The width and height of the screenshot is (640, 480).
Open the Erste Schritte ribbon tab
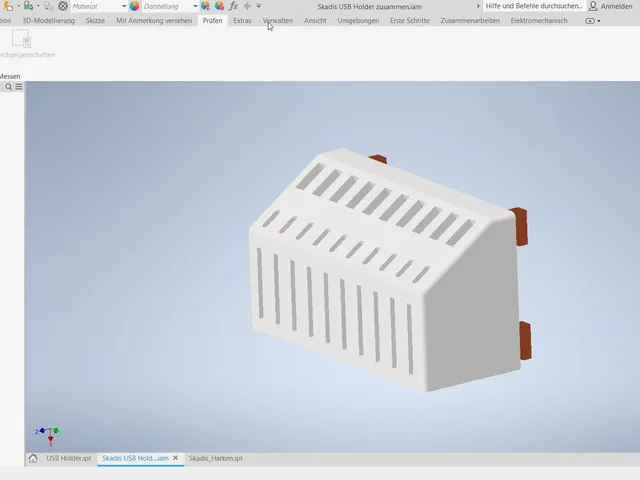[x=409, y=20]
